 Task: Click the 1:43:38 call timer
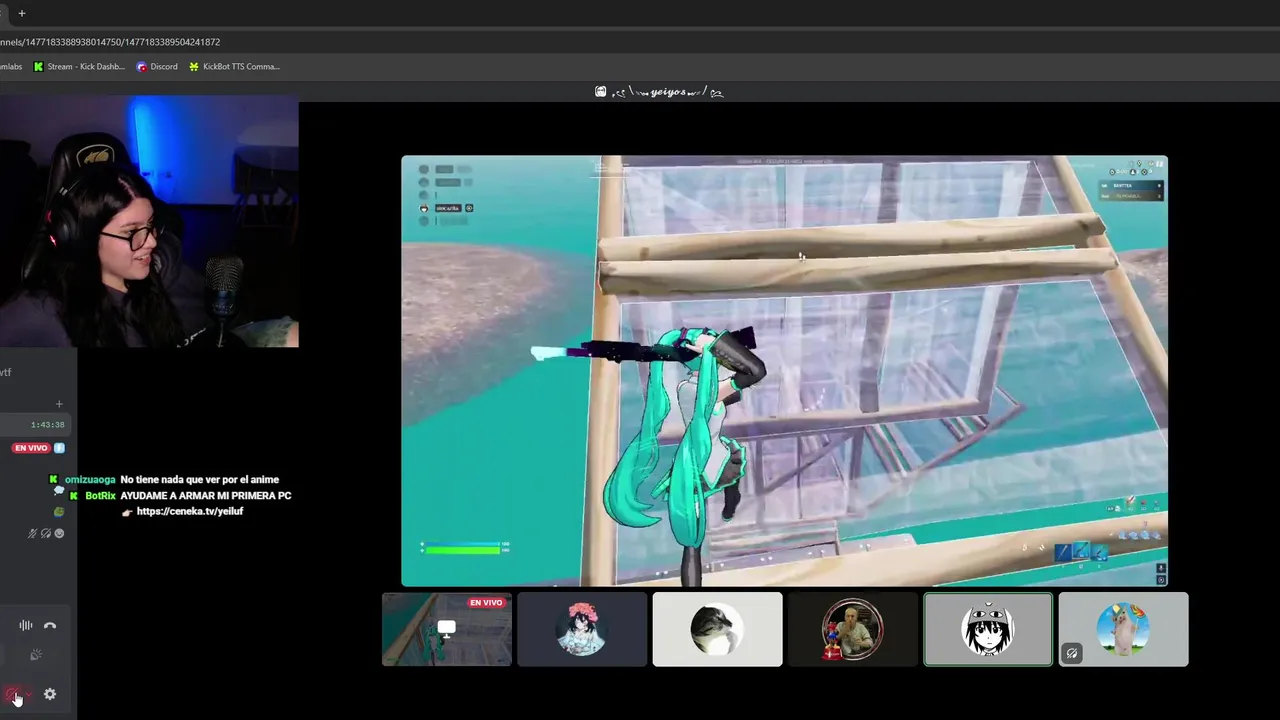pos(47,425)
